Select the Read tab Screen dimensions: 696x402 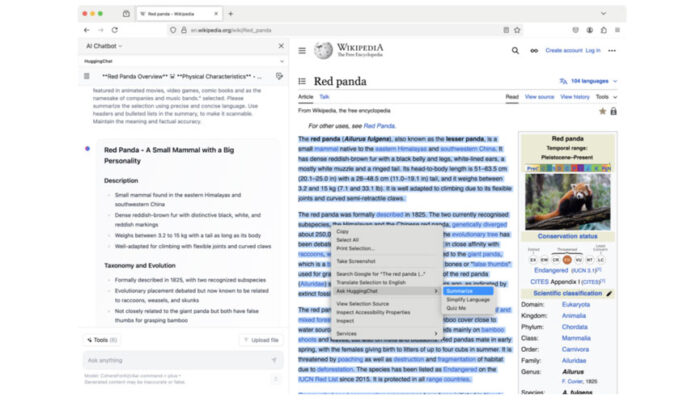[x=512, y=97]
